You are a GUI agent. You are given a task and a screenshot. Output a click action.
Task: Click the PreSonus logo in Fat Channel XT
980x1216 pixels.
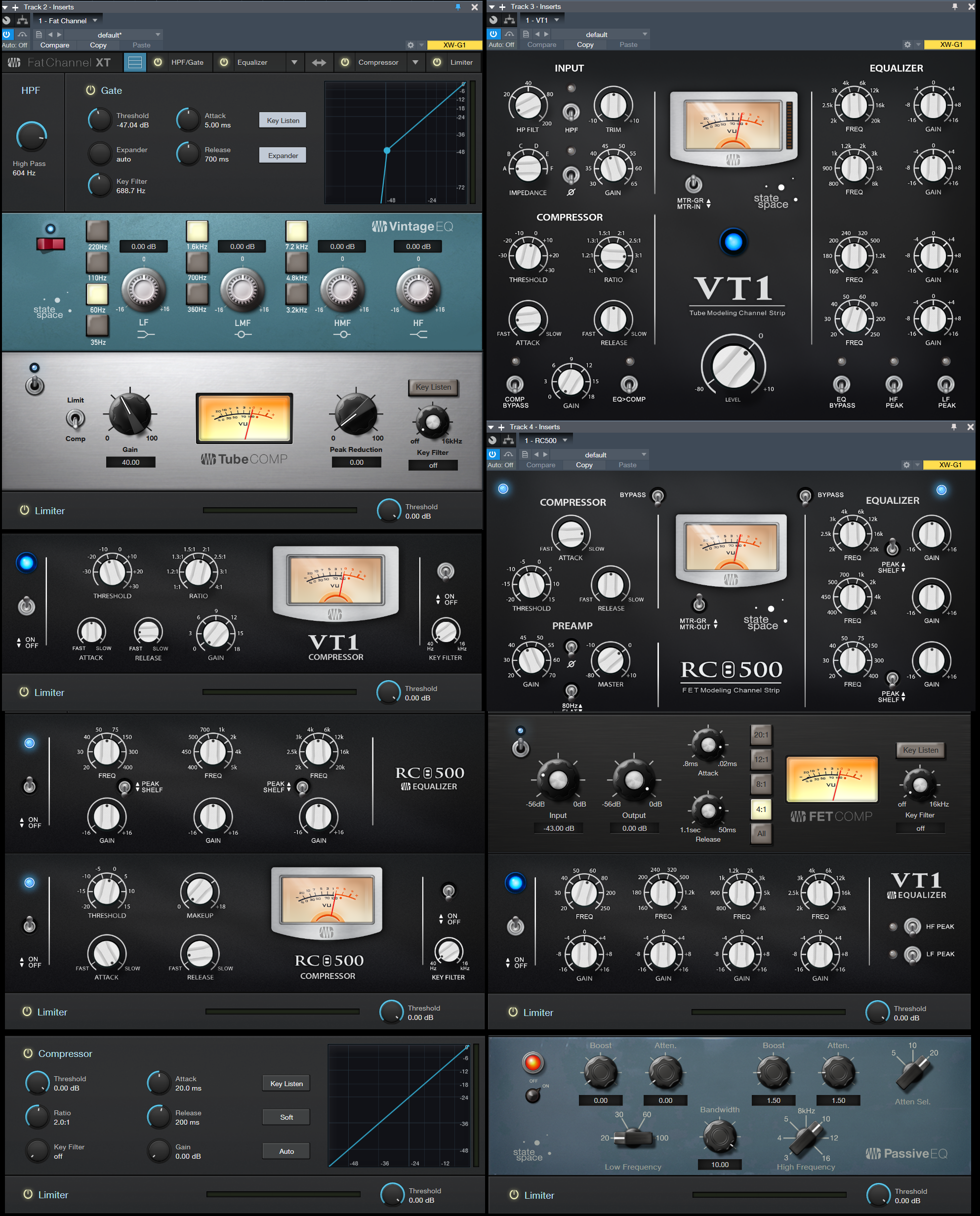coord(14,62)
